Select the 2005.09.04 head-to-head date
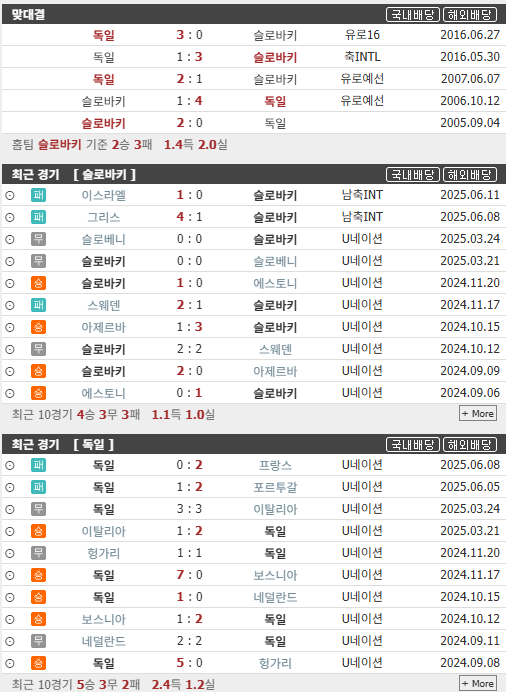 [470, 123]
